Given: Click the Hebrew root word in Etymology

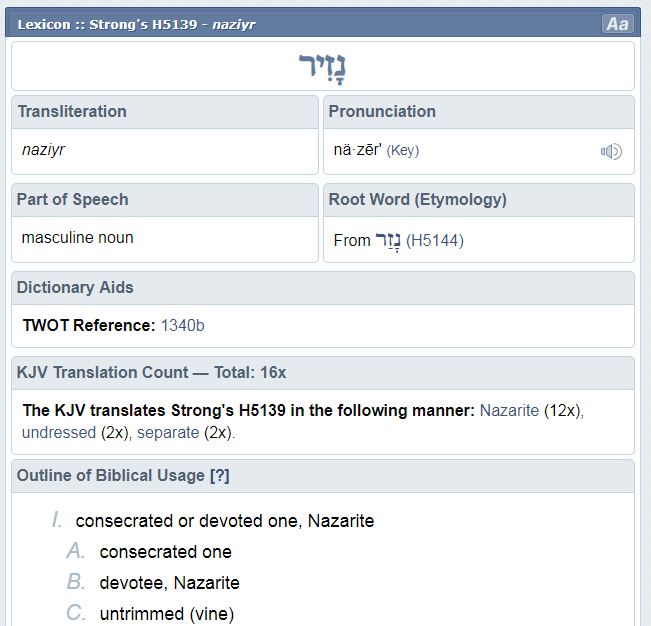Looking at the screenshot, I should 387,240.
